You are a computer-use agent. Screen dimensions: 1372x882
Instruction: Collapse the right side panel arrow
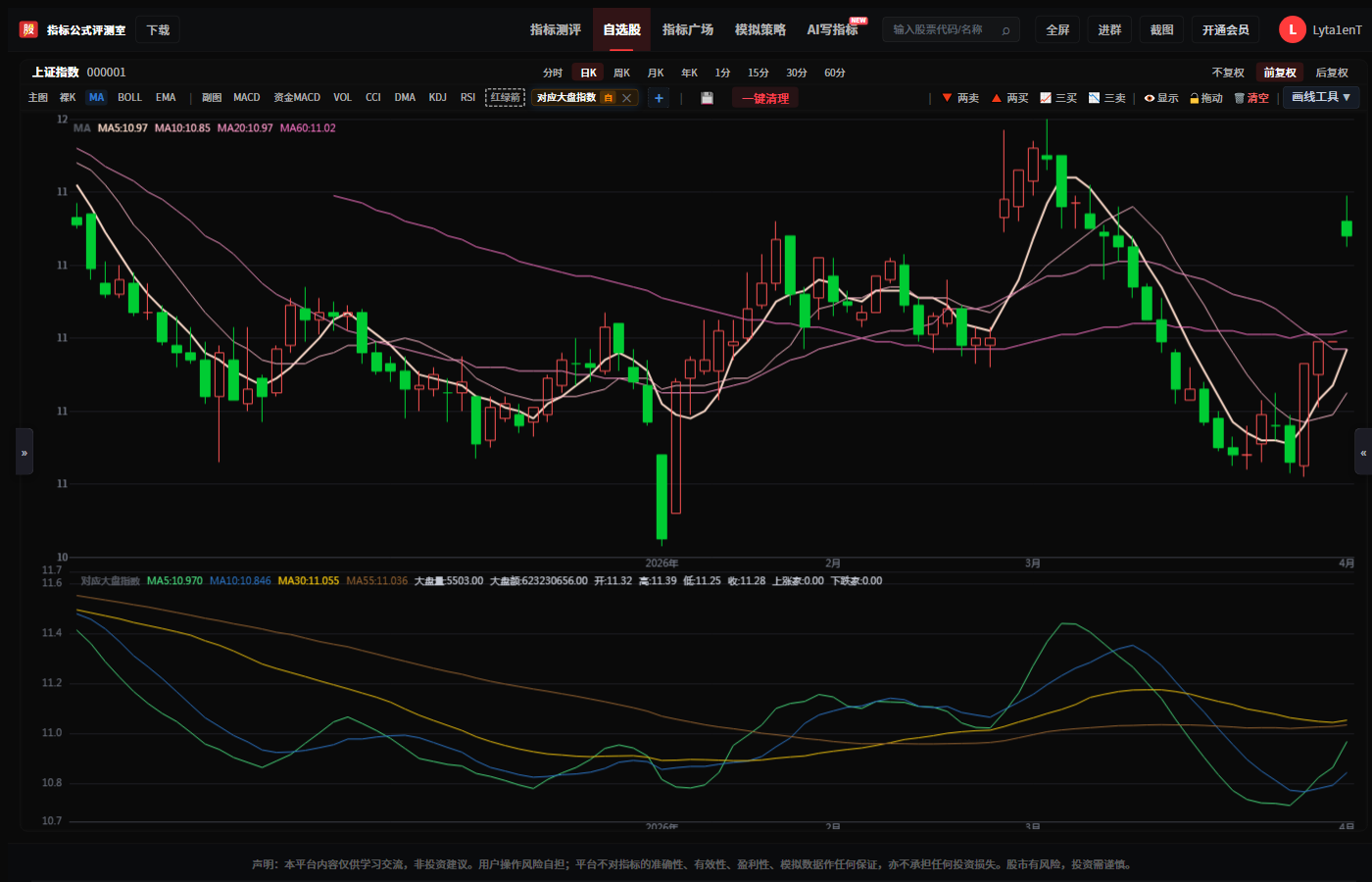(1363, 452)
